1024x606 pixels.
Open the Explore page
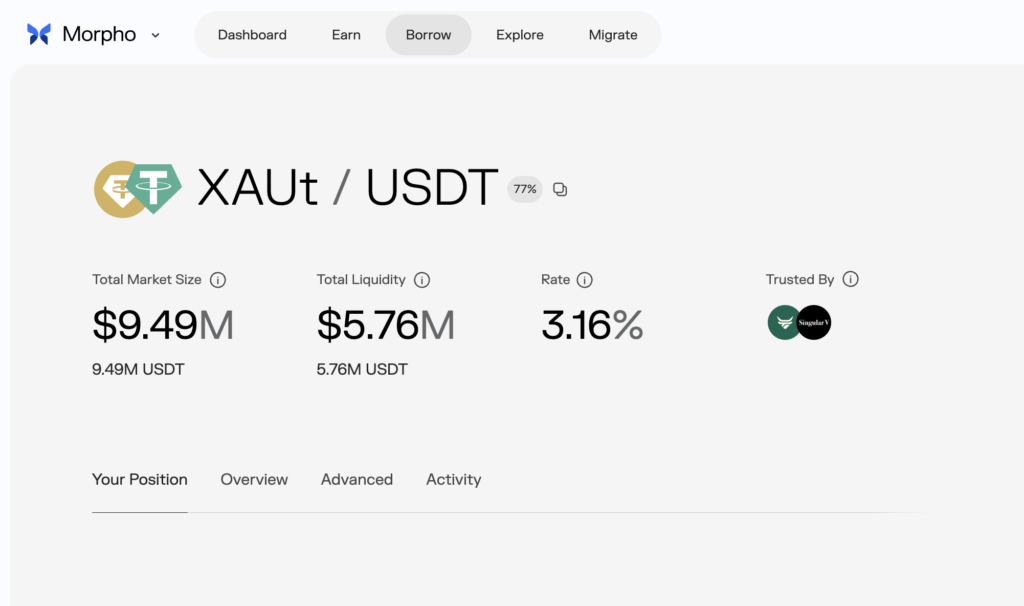[x=520, y=35]
